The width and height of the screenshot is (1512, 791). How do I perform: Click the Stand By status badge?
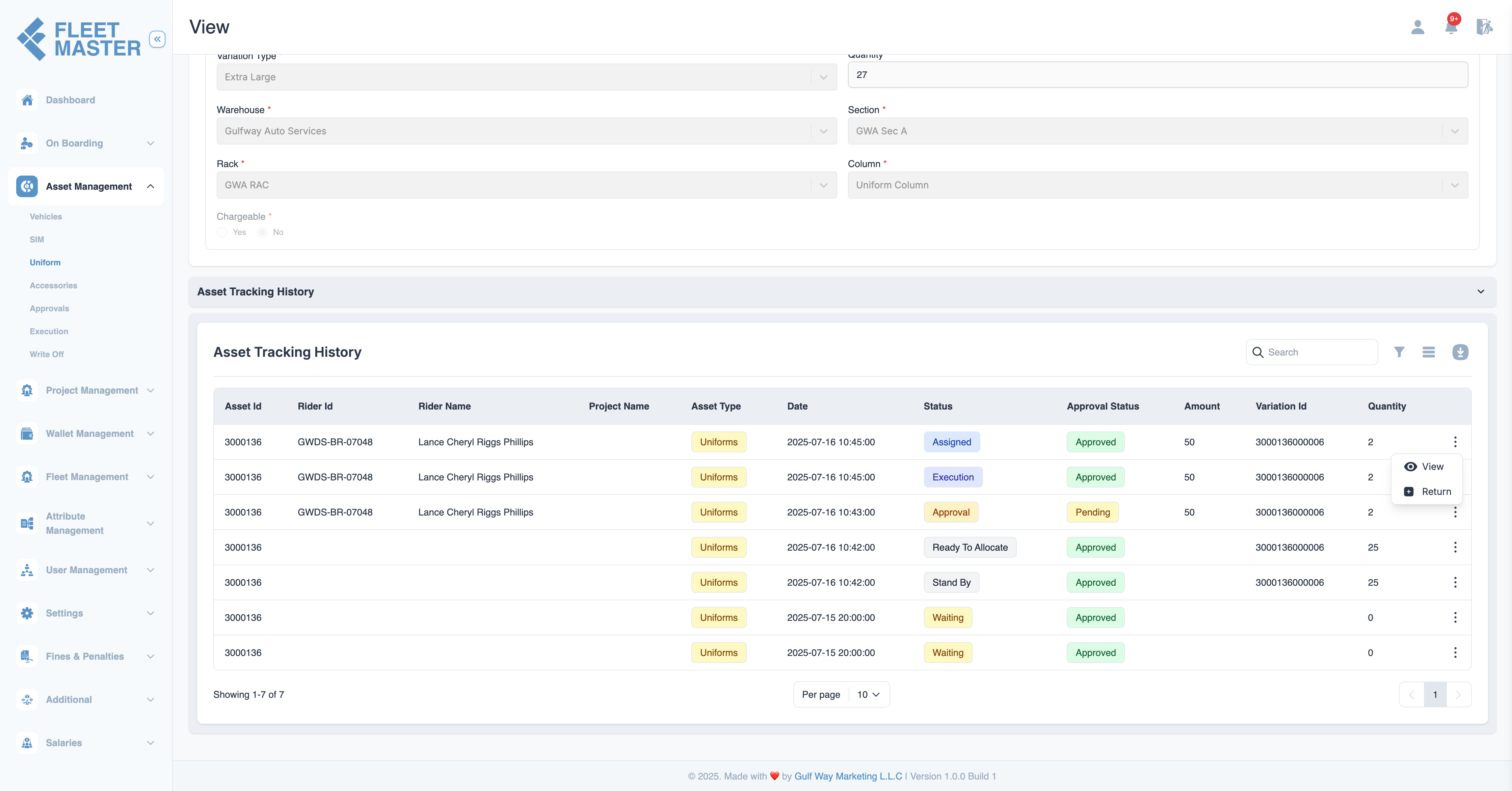[x=952, y=582]
